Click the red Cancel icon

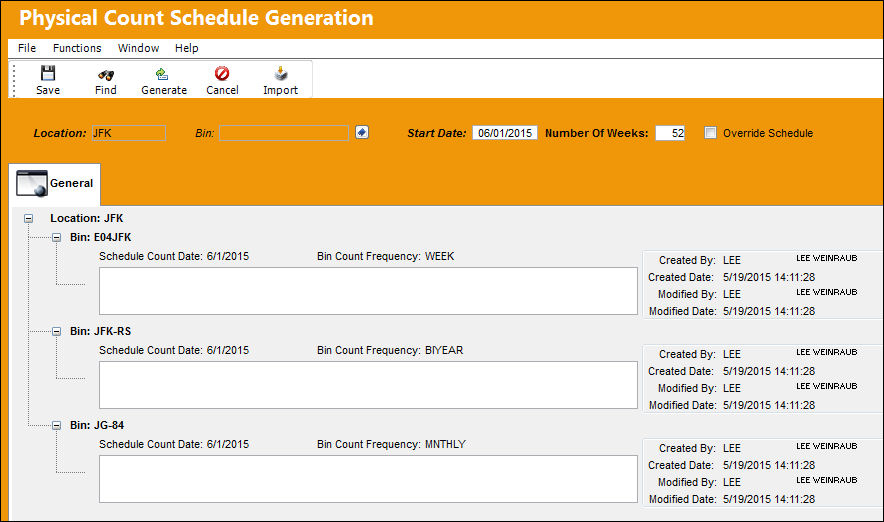[x=222, y=73]
